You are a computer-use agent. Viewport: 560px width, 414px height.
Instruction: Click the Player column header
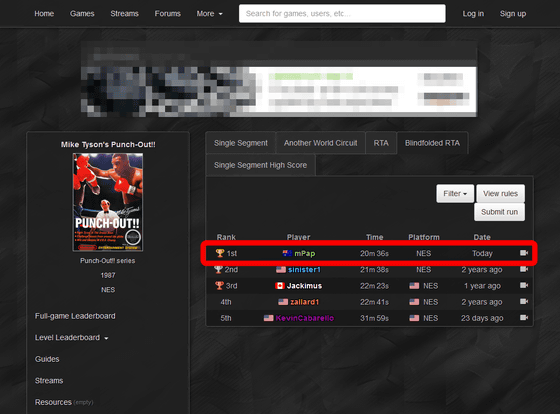tap(299, 237)
